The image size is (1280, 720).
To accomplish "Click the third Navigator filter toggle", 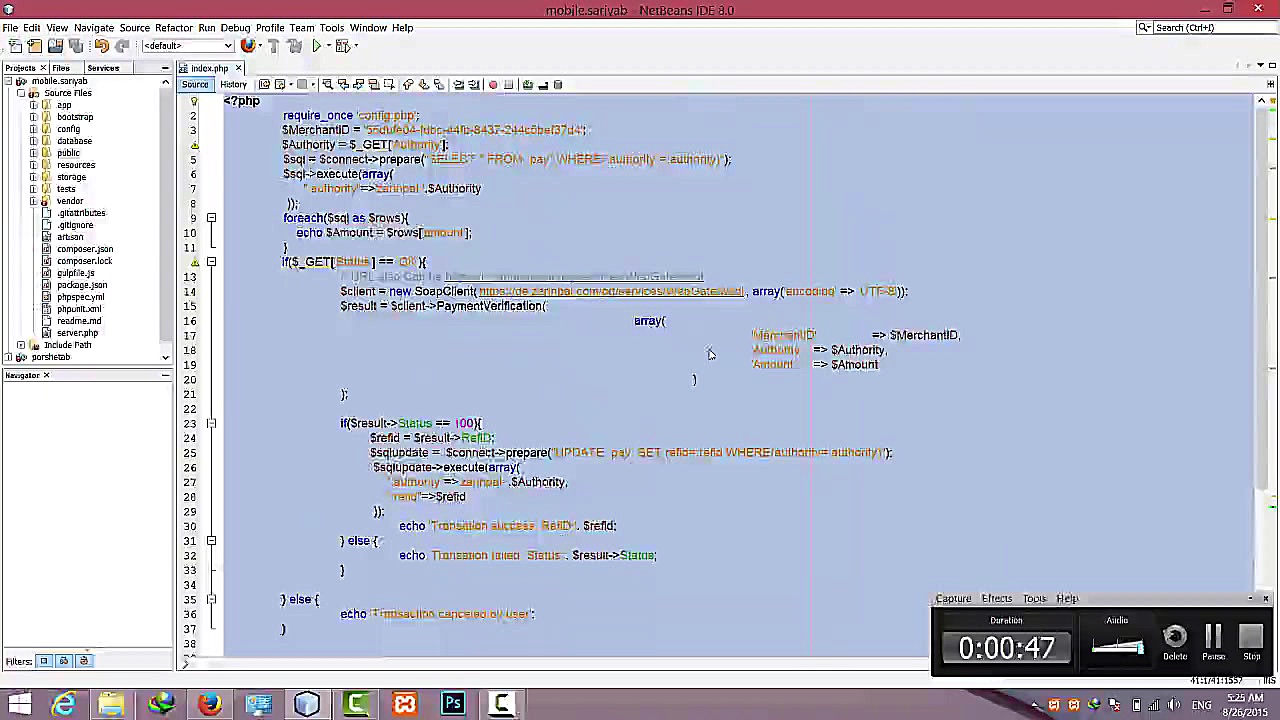I will coord(84,661).
